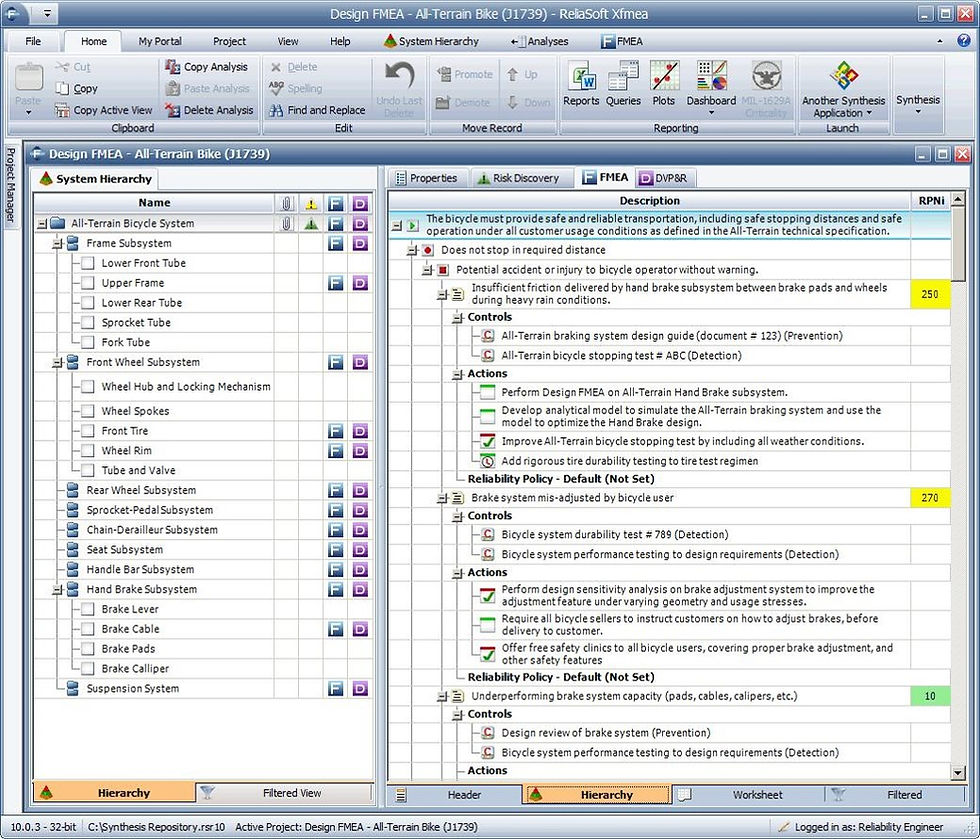Click the green RPNi 10 cell
The width and height of the screenshot is (980, 839).
click(x=929, y=696)
